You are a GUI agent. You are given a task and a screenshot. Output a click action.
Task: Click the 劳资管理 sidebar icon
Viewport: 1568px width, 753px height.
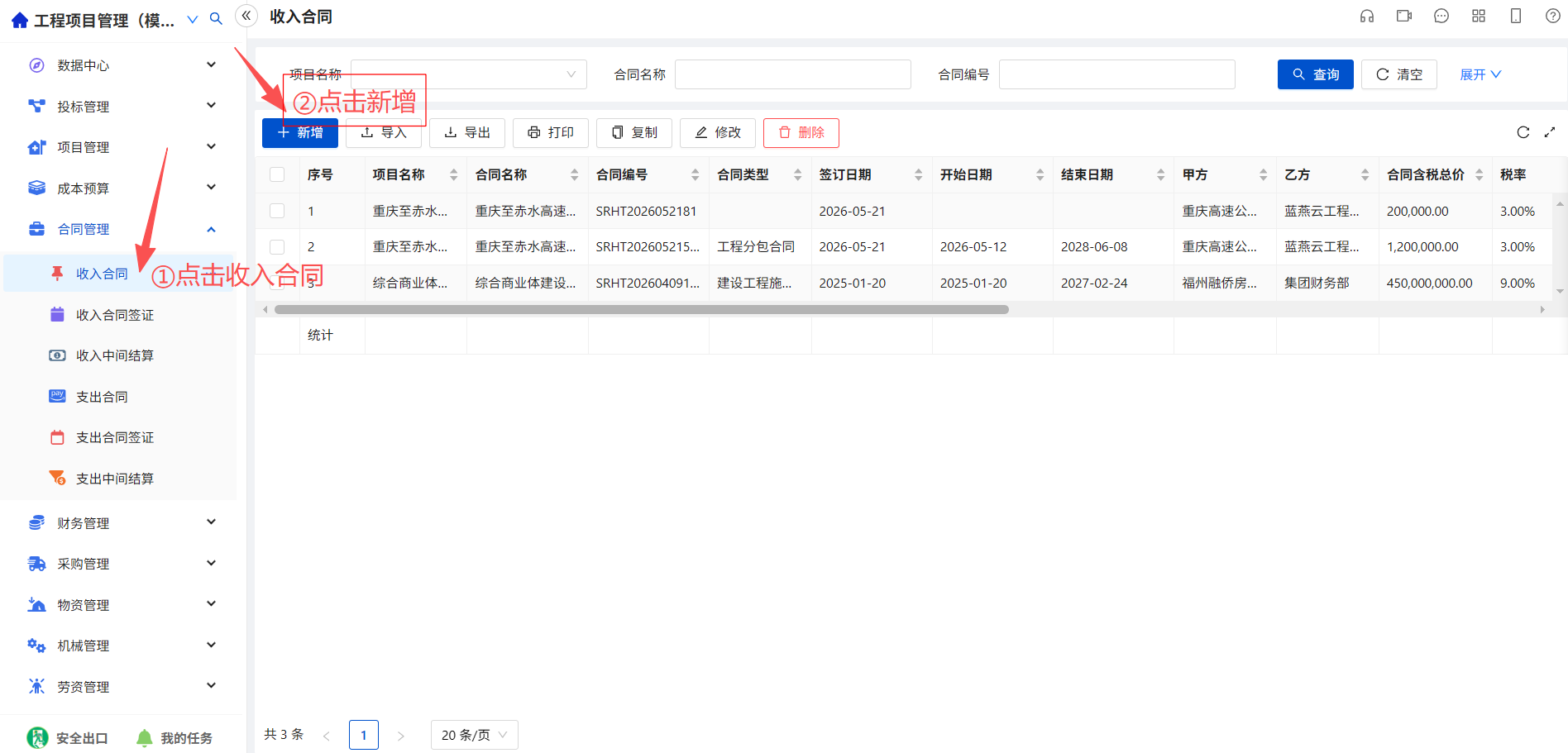coord(36,686)
